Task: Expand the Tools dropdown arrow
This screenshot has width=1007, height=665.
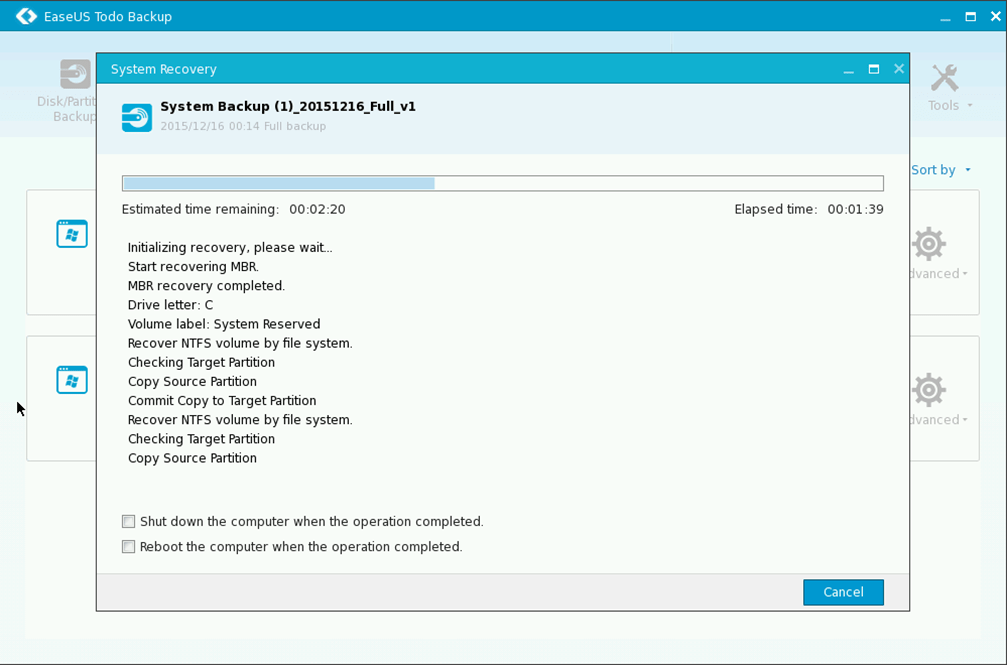Action: pyautogui.click(x=970, y=105)
